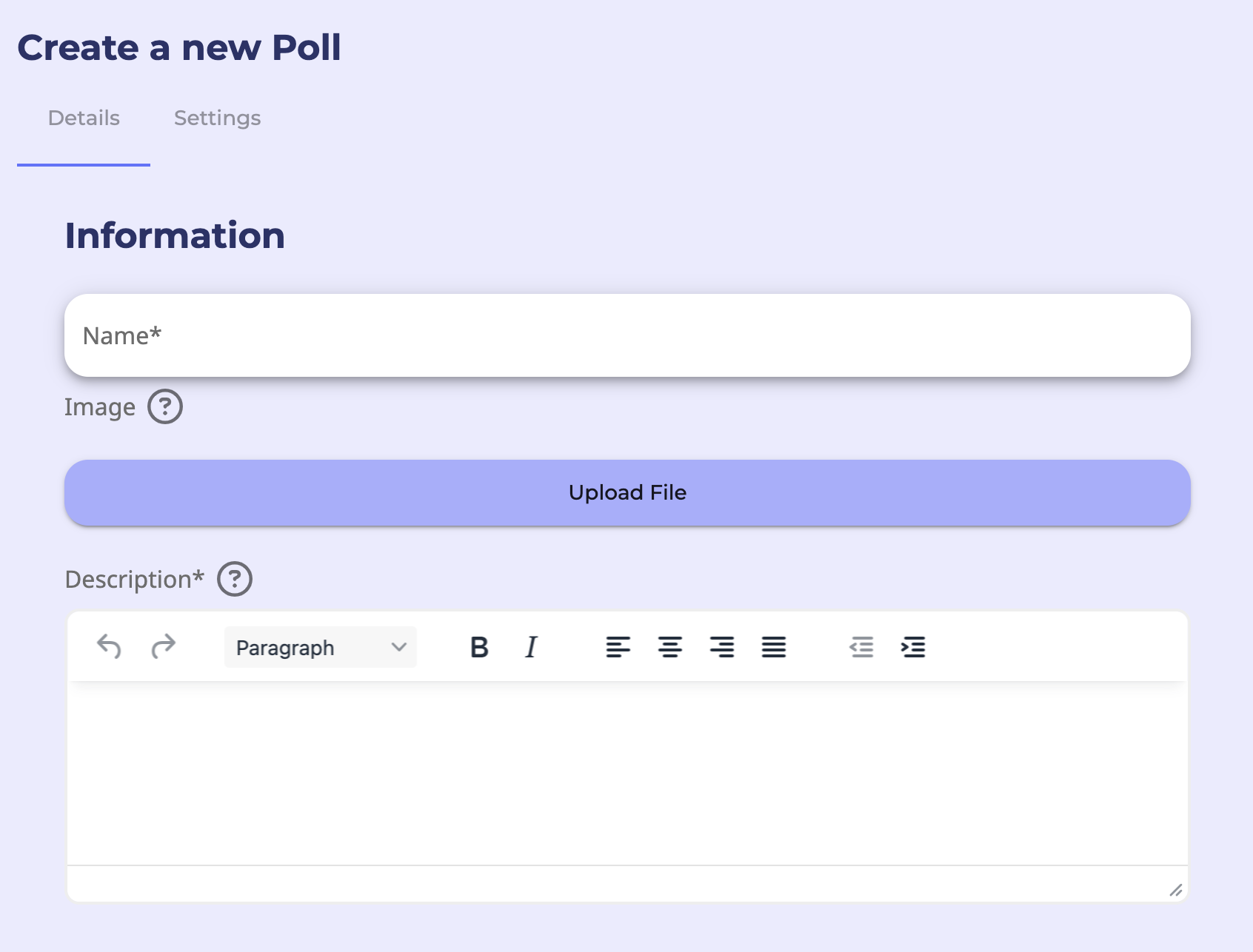Image resolution: width=1253 pixels, height=952 pixels.
Task: Align description text to the left
Action: click(618, 648)
